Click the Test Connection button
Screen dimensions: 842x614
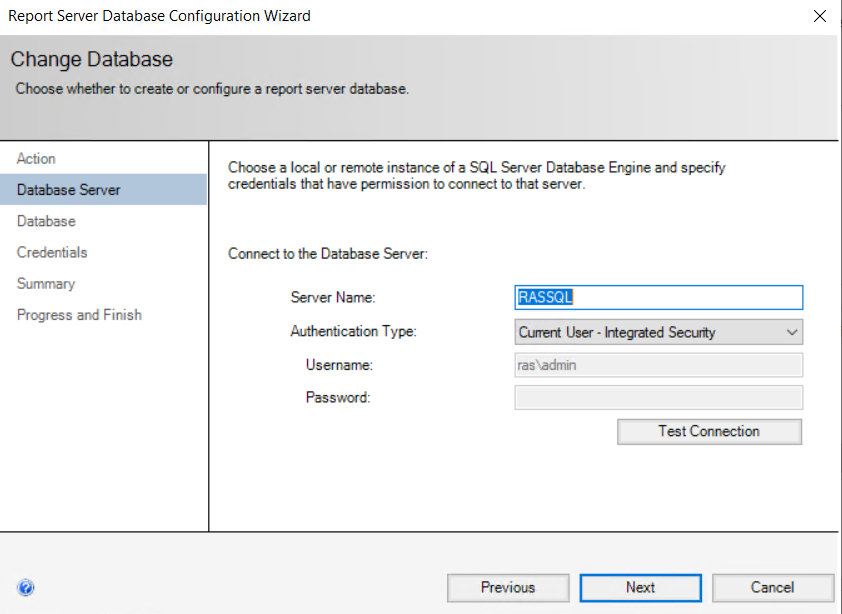point(709,432)
